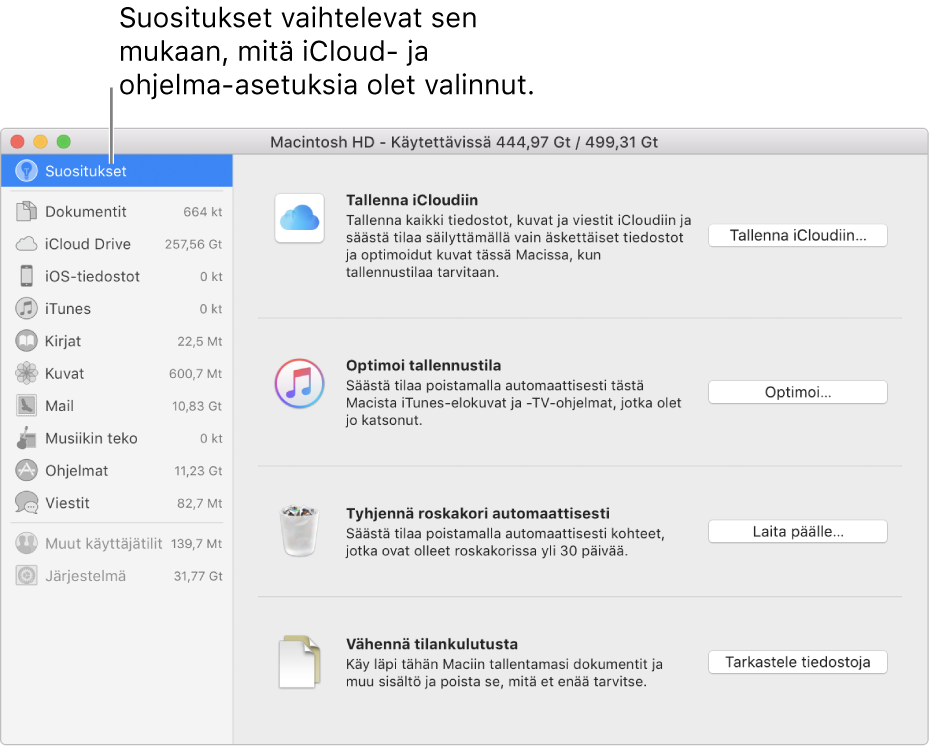Click the Kirjat book icon
This screenshot has width=931, height=747.
click(26, 341)
